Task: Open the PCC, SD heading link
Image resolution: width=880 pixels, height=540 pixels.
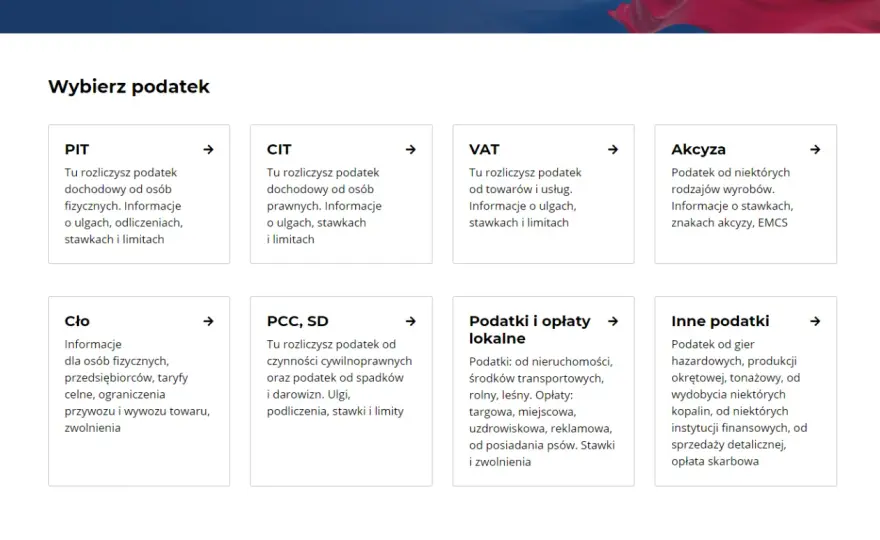Action: 297,321
